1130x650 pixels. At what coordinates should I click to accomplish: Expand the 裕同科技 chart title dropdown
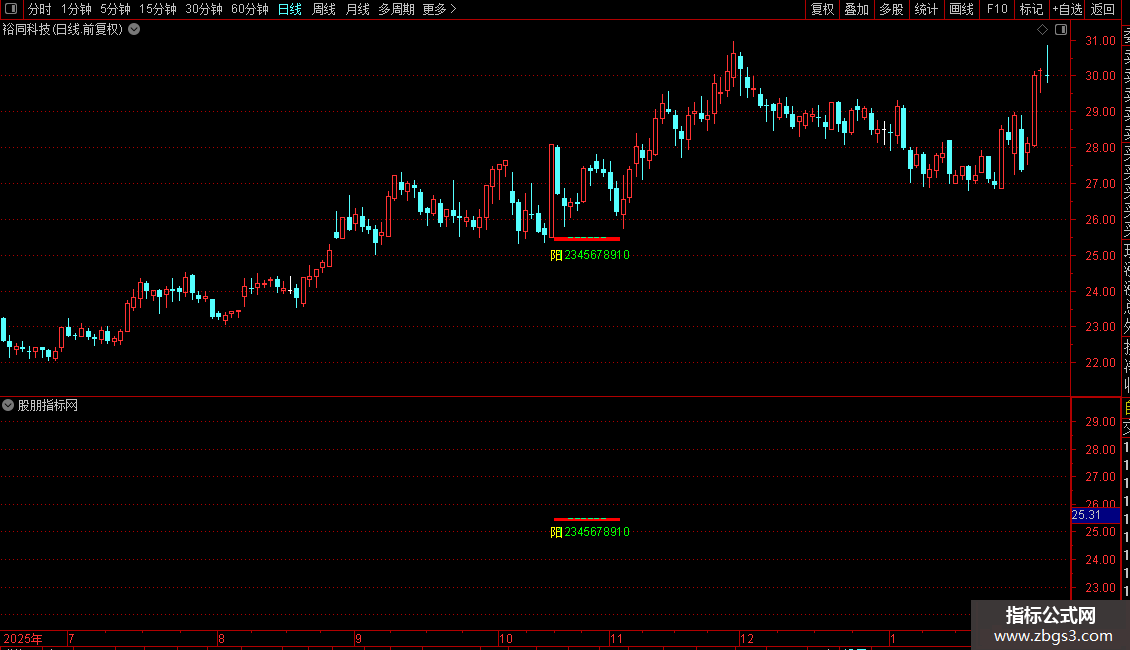[x=134, y=30]
